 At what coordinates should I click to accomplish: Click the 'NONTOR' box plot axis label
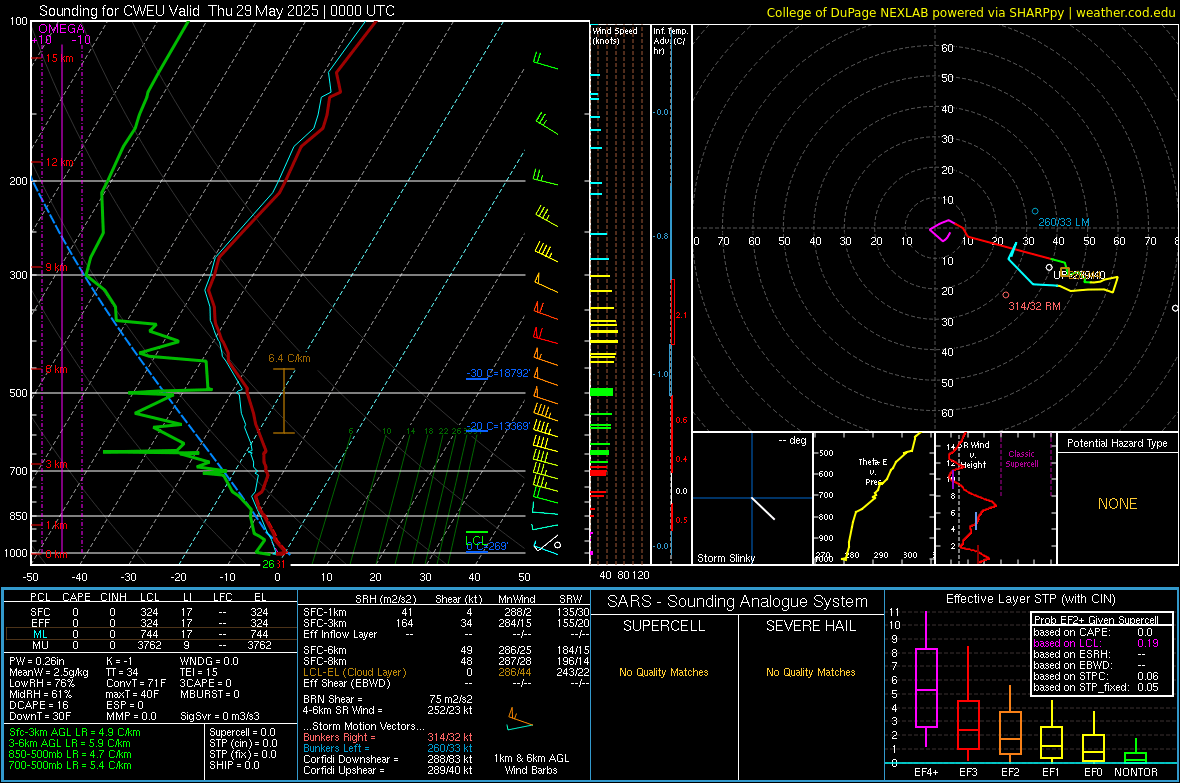[1136, 772]
